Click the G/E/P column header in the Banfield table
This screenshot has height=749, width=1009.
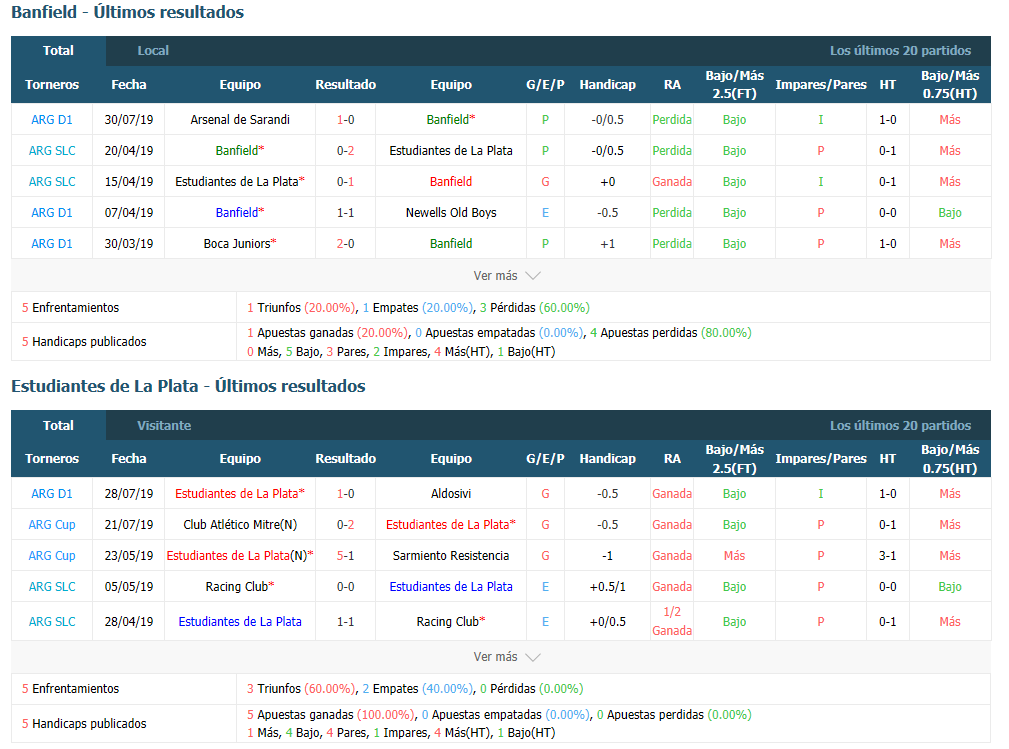545,84
